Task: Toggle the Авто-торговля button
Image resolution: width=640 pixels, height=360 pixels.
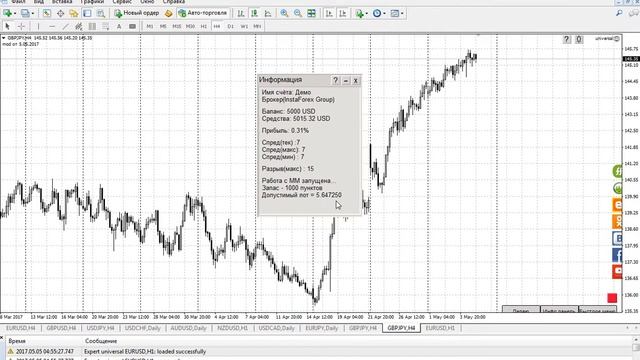Action: point(203,13)
